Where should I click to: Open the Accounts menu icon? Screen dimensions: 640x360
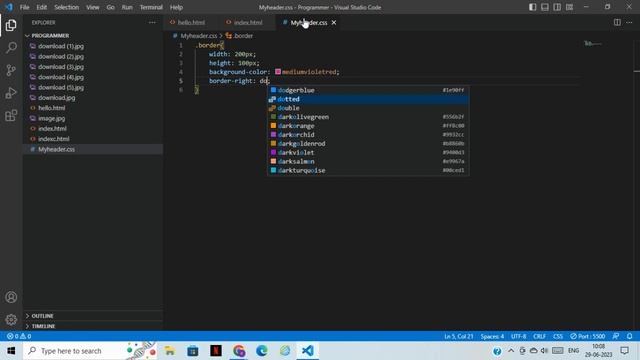pos(11,297)
